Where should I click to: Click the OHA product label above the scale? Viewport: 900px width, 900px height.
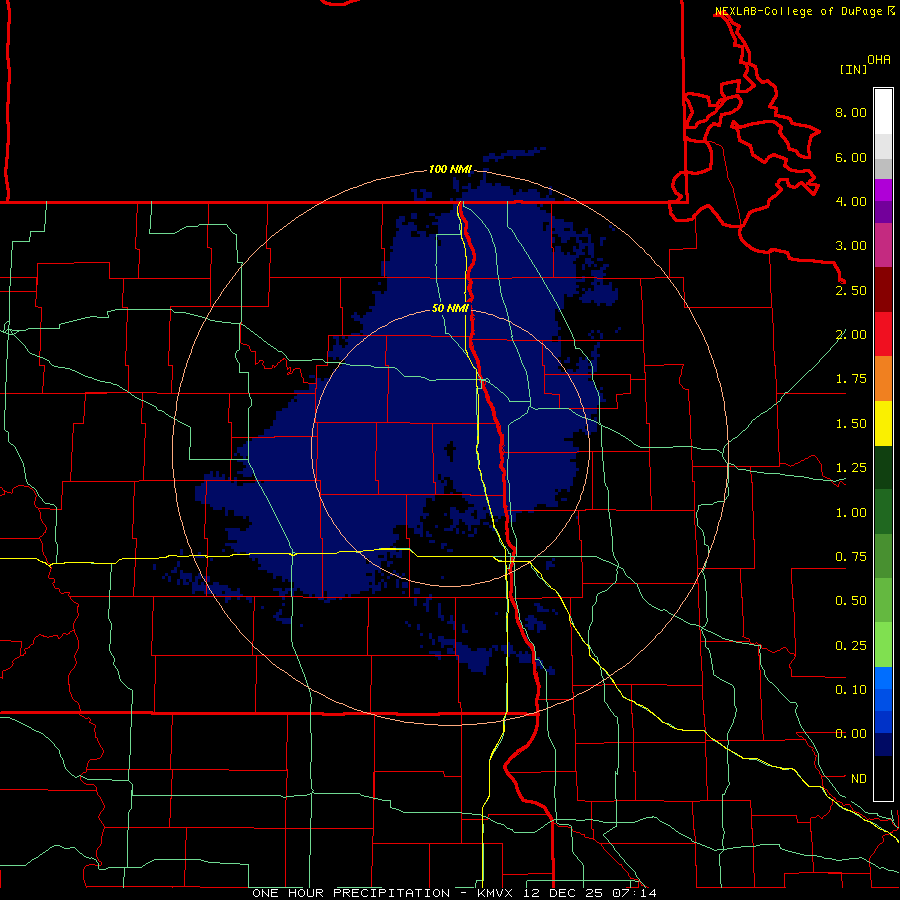(879, 60)
